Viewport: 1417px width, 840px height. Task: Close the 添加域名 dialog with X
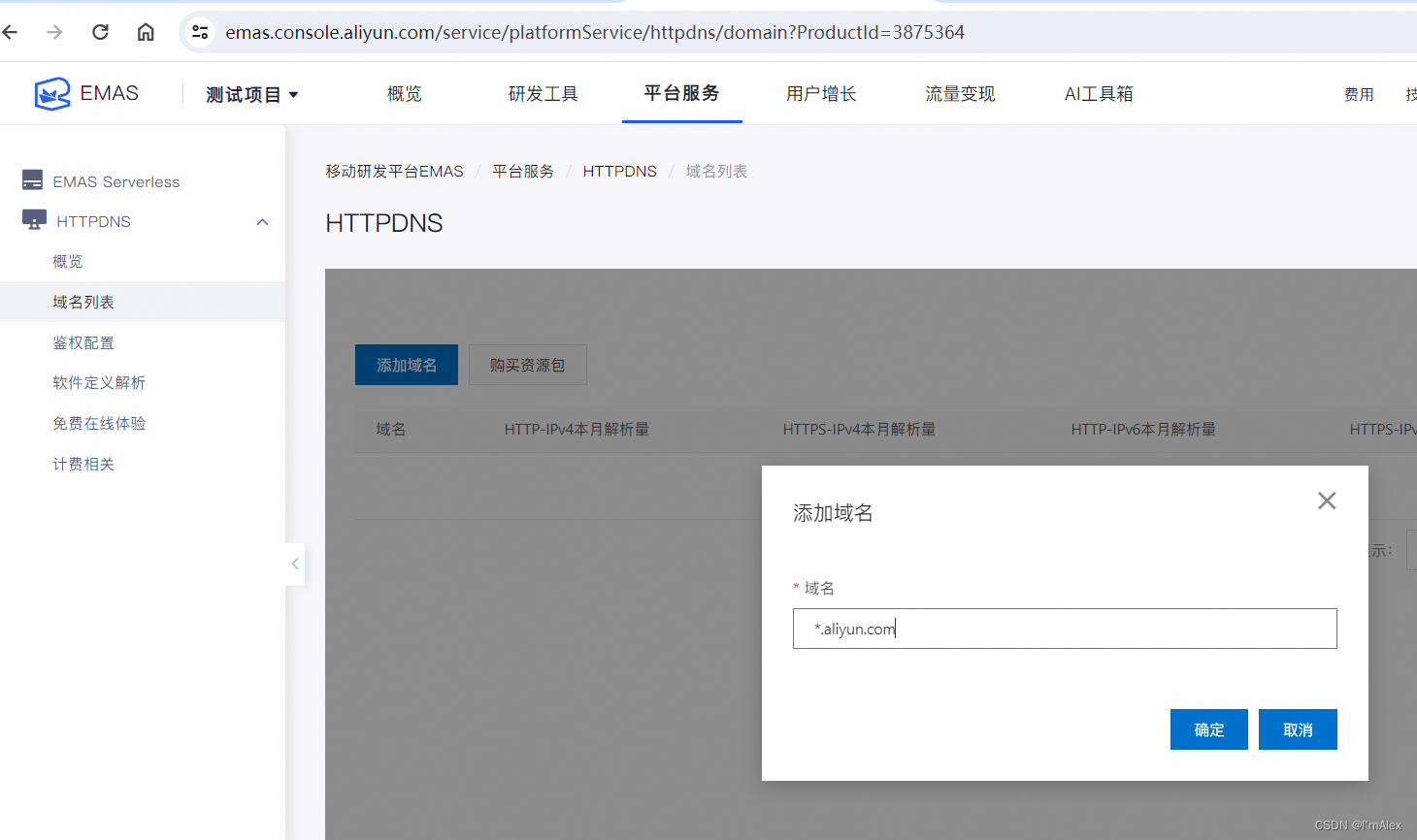[1327, 501]
